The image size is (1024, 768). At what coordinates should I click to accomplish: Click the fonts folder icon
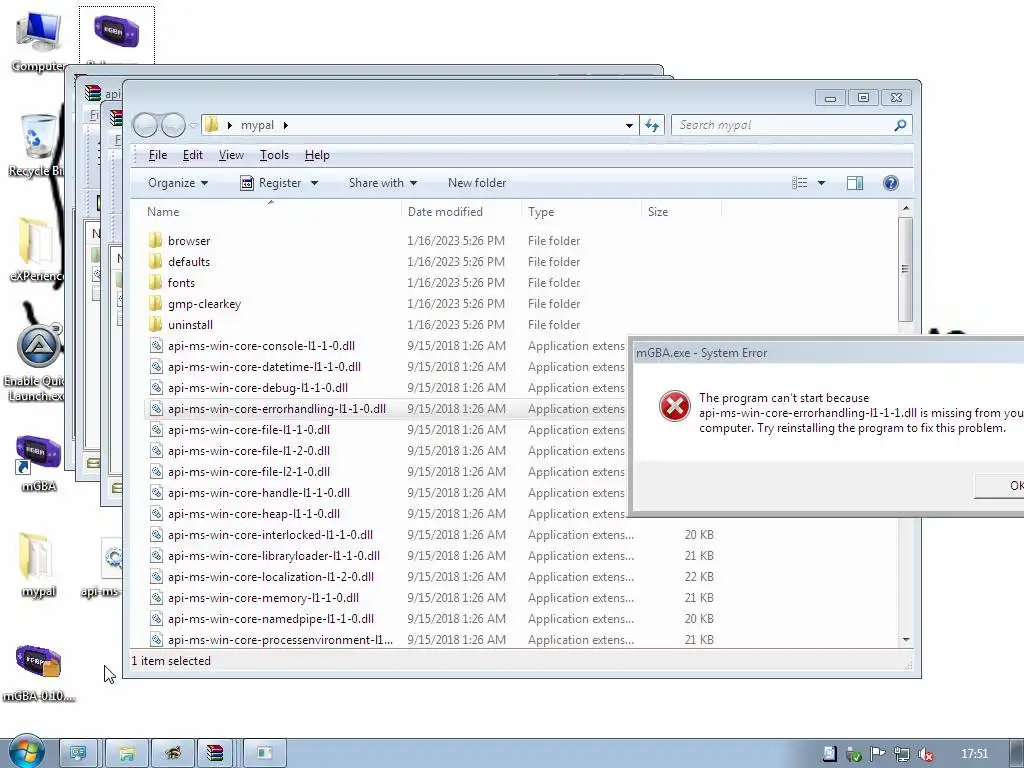tap(155, 282)
